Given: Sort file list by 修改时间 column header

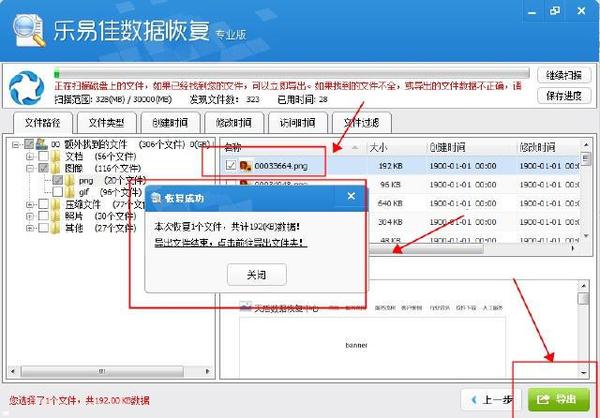Looking at the screenshot, I should 548,147.
